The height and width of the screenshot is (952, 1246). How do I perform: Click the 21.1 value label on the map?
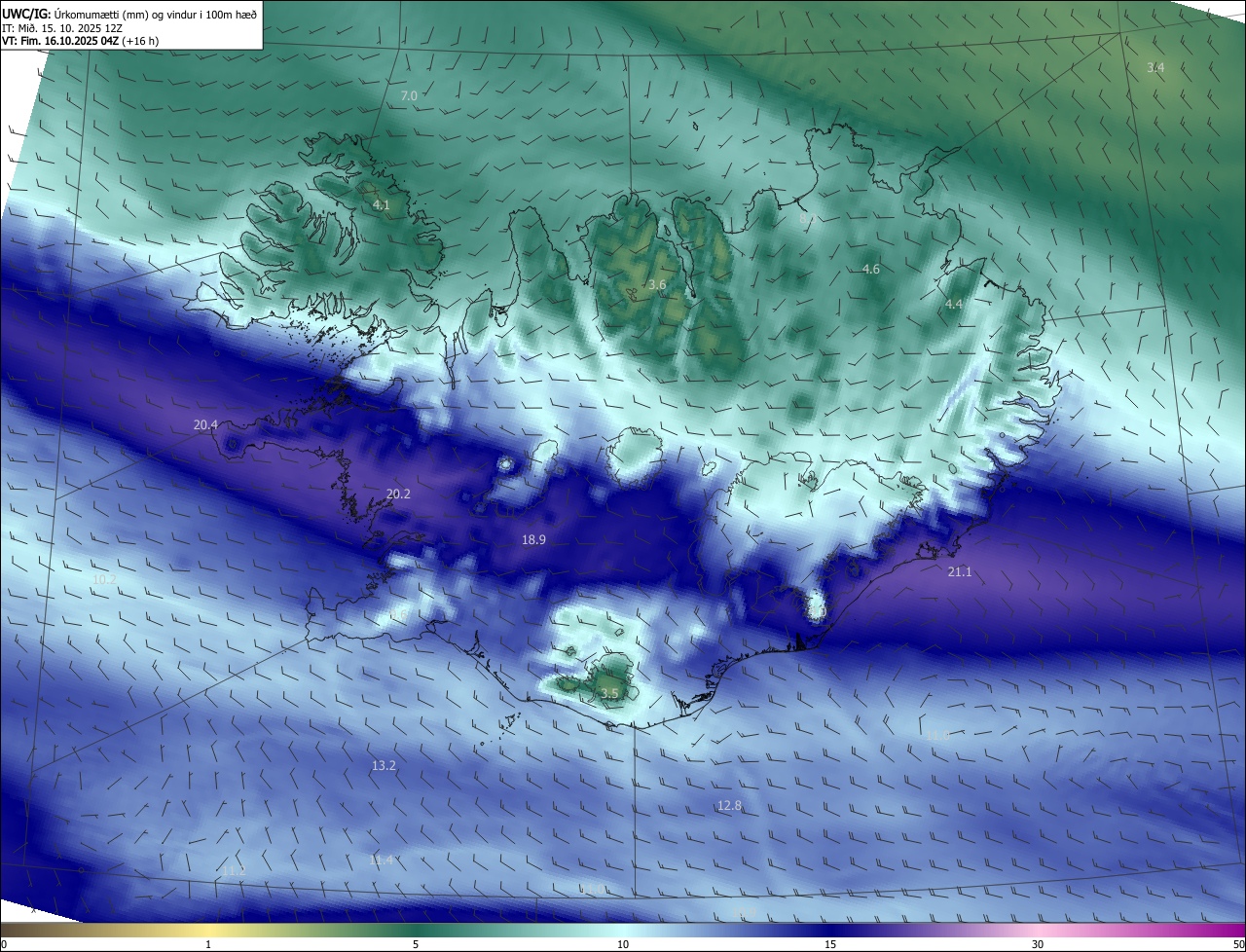960,571
